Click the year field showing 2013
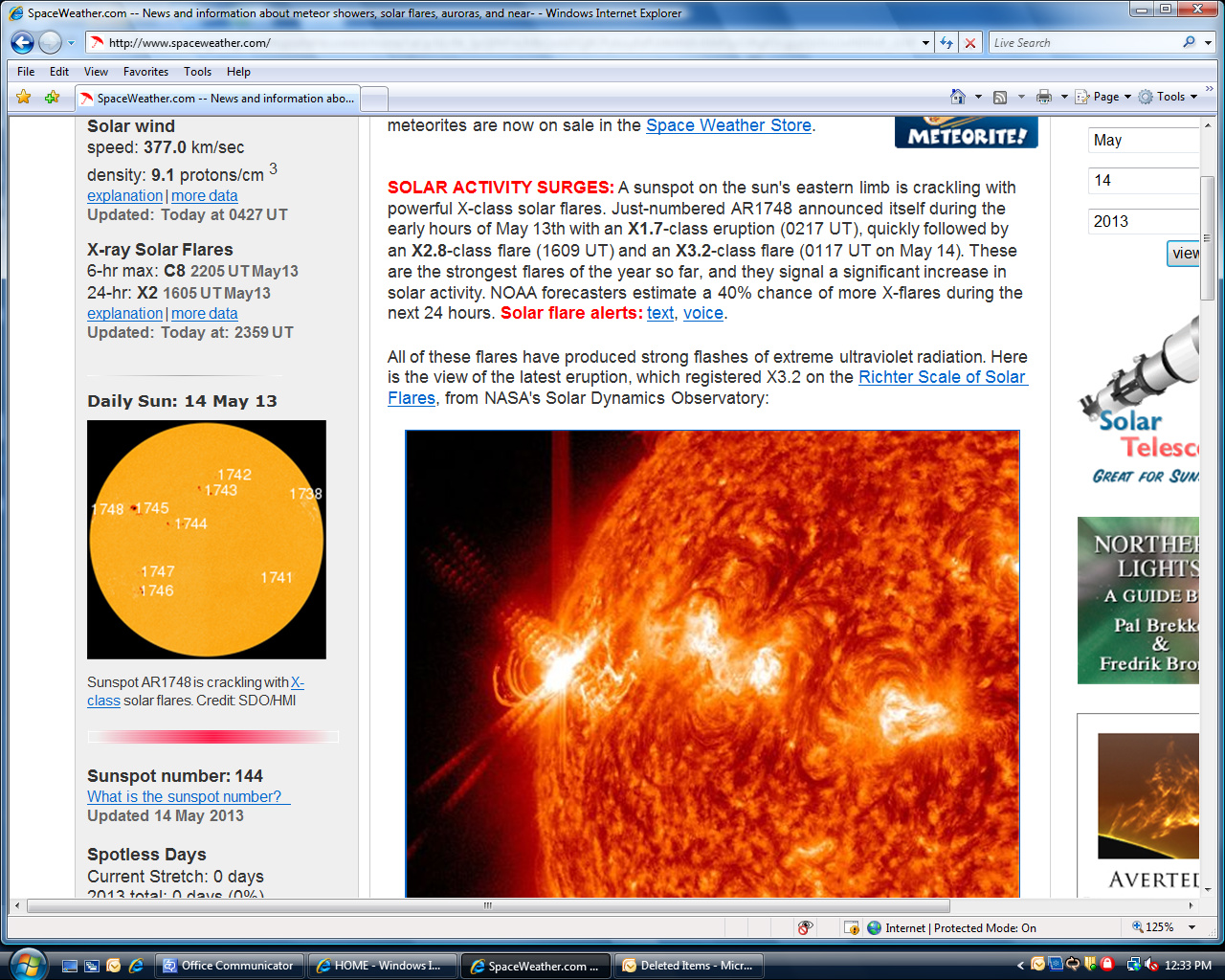This screenshot has width=1225, height=980. (x=1144, y=221)
